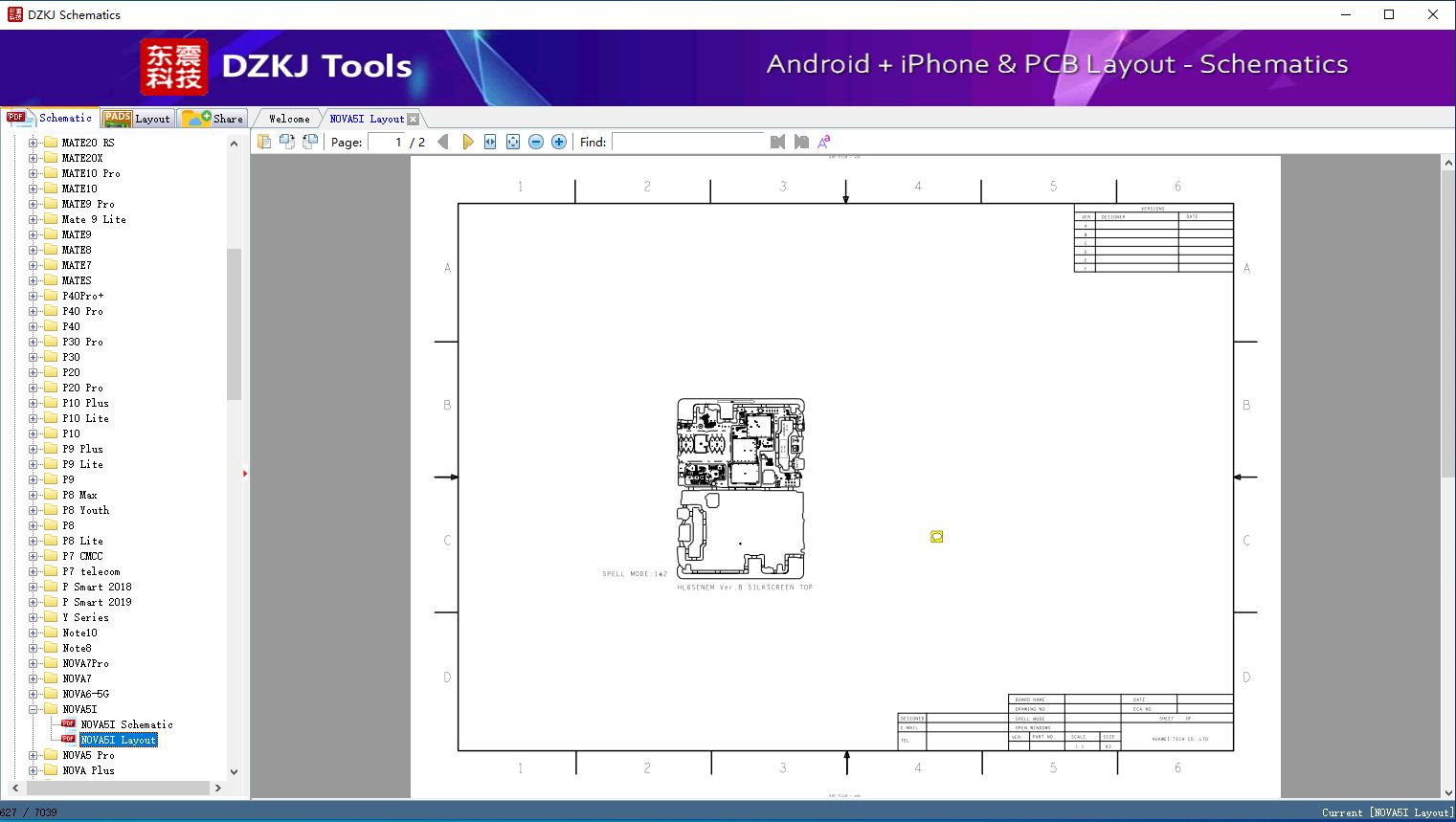Click the NOVA7 folder icon
This screenshot has height=822, width=1456.
point(51,678)
